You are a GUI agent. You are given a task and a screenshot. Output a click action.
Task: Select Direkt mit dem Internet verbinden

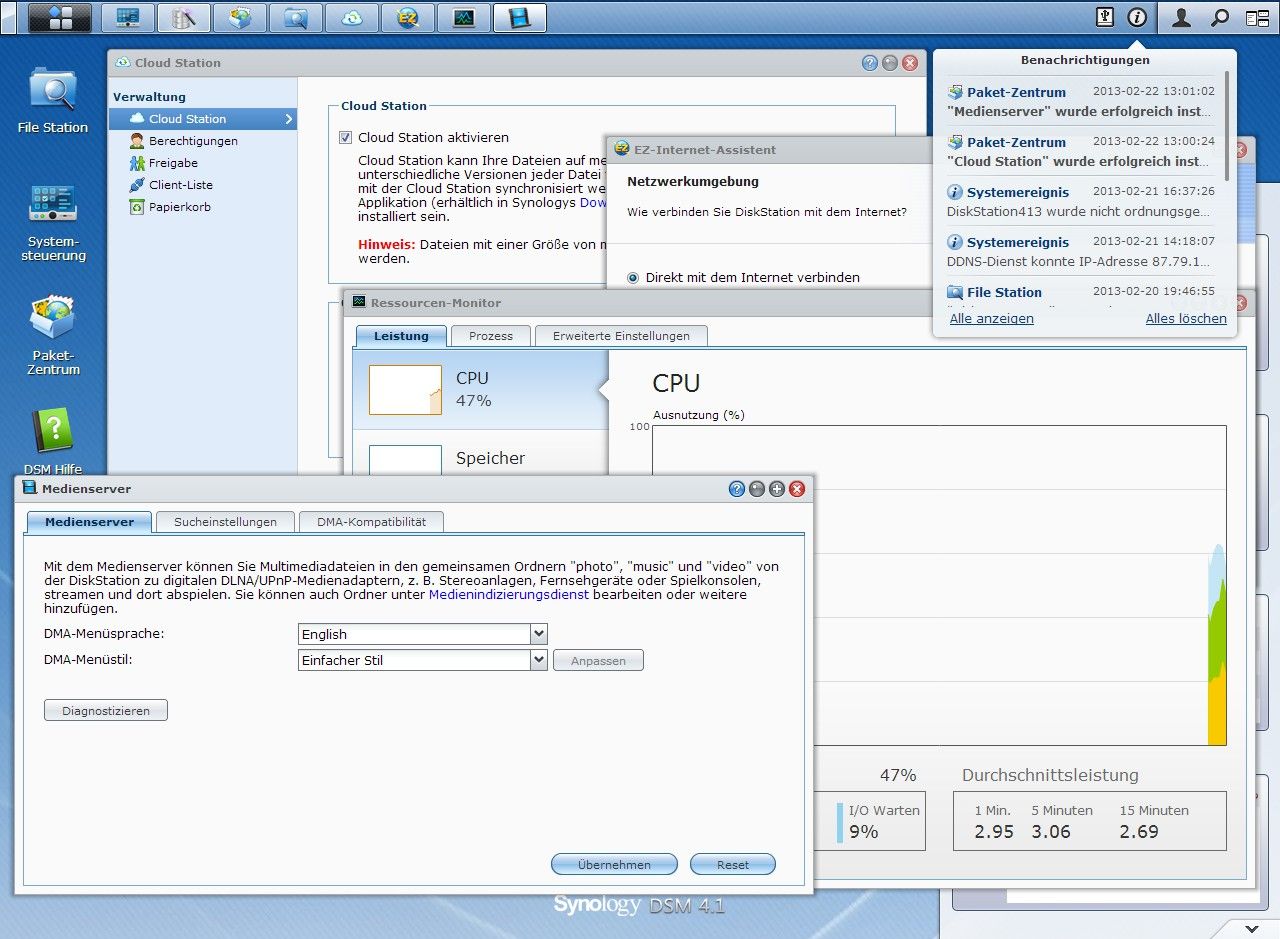pyautogui.click(x=633, y=278)
